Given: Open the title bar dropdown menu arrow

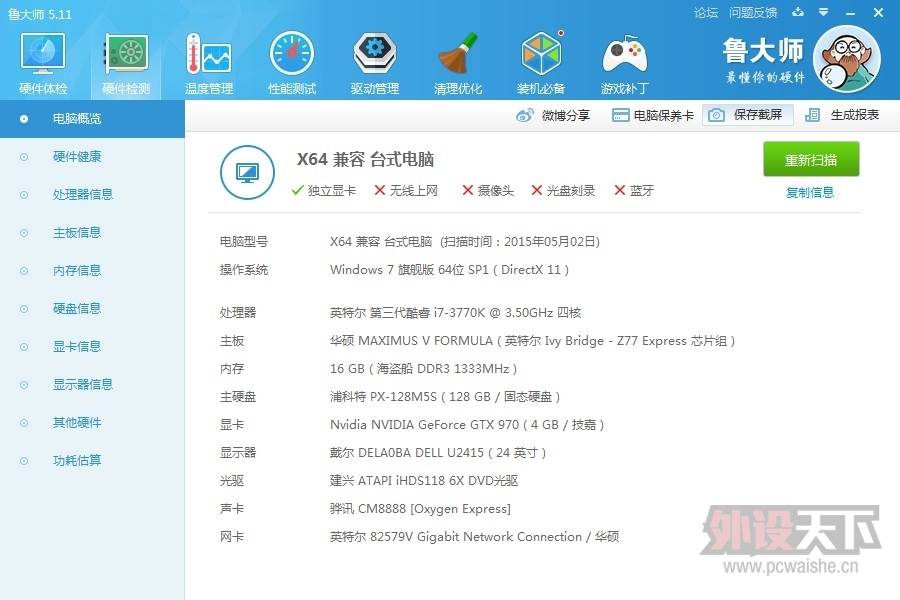Looking at the screenshot, I should point(824,12).
